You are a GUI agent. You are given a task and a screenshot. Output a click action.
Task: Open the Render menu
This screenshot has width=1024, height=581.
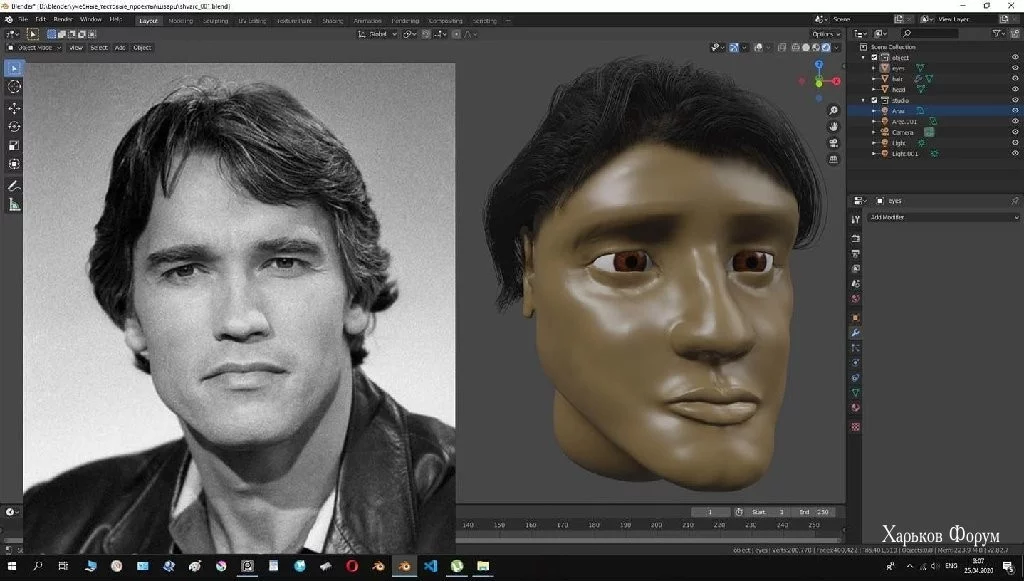point(62,19)
